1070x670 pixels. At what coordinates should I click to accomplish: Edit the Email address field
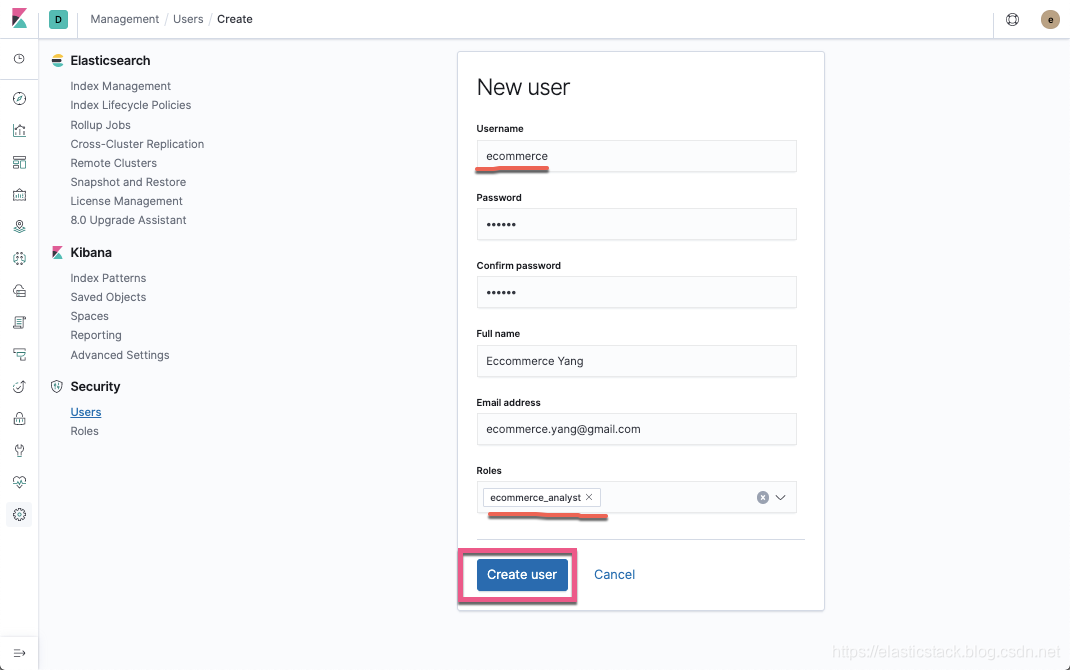(637, 429)
